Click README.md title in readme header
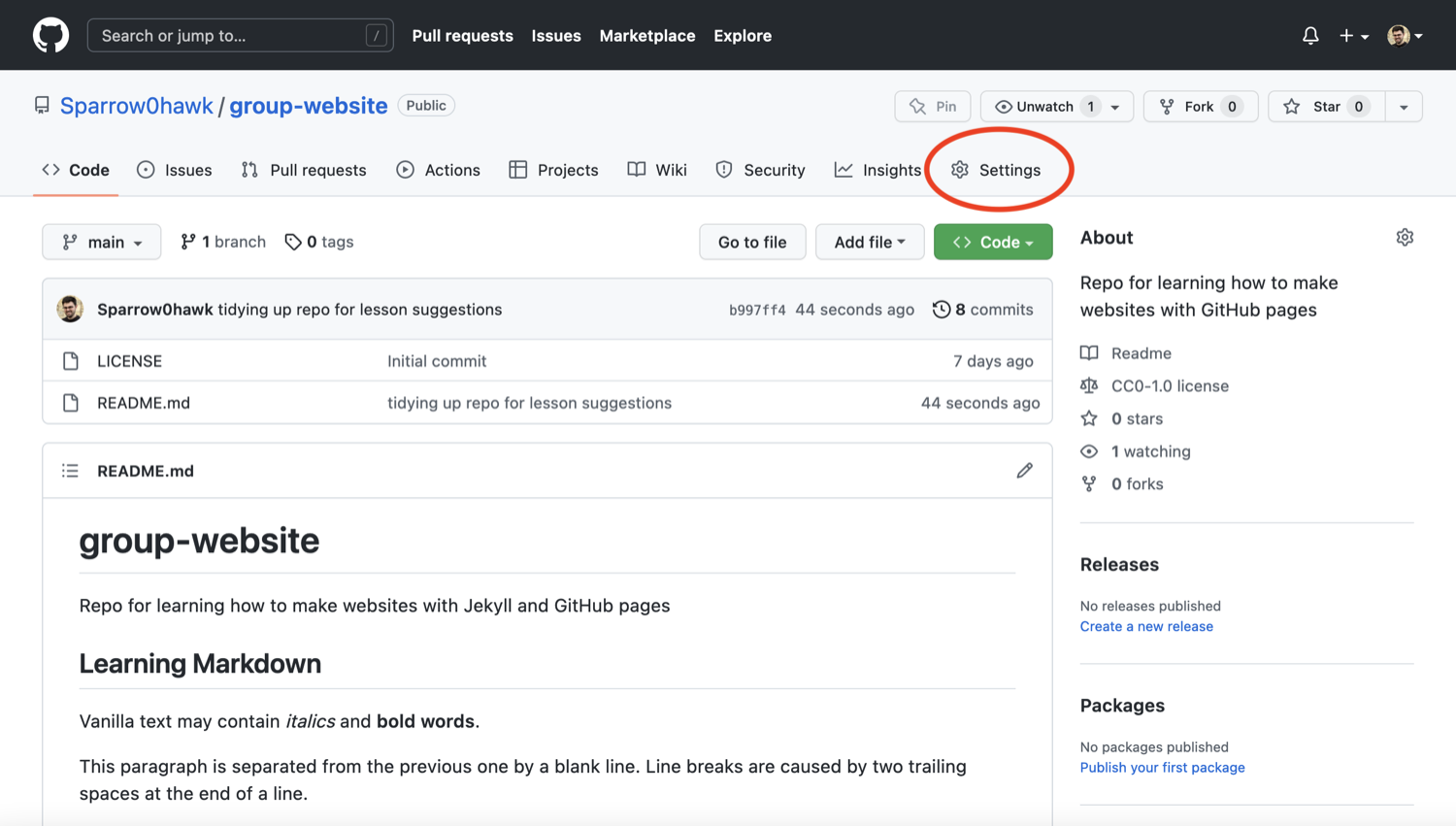The image size is (1456, 826). pyautogui.click(x=146, y=471)
